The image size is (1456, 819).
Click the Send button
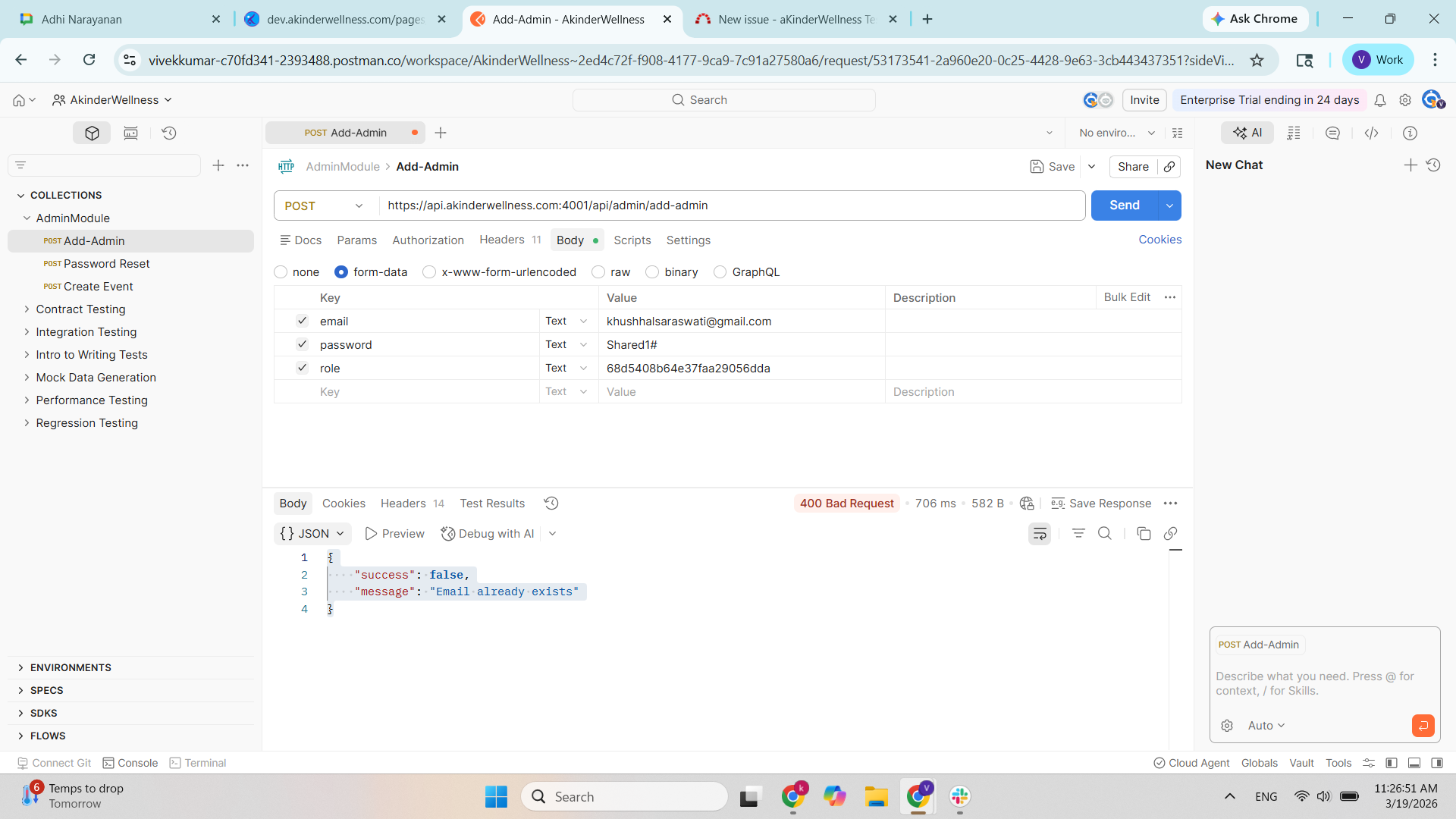tap(1124, 206)
